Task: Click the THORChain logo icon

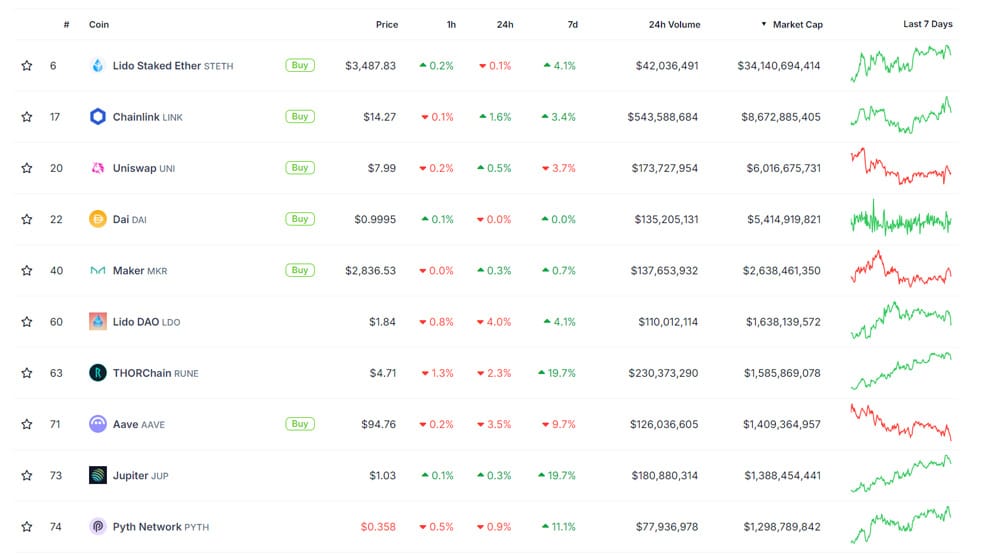Action: point(97,373)
